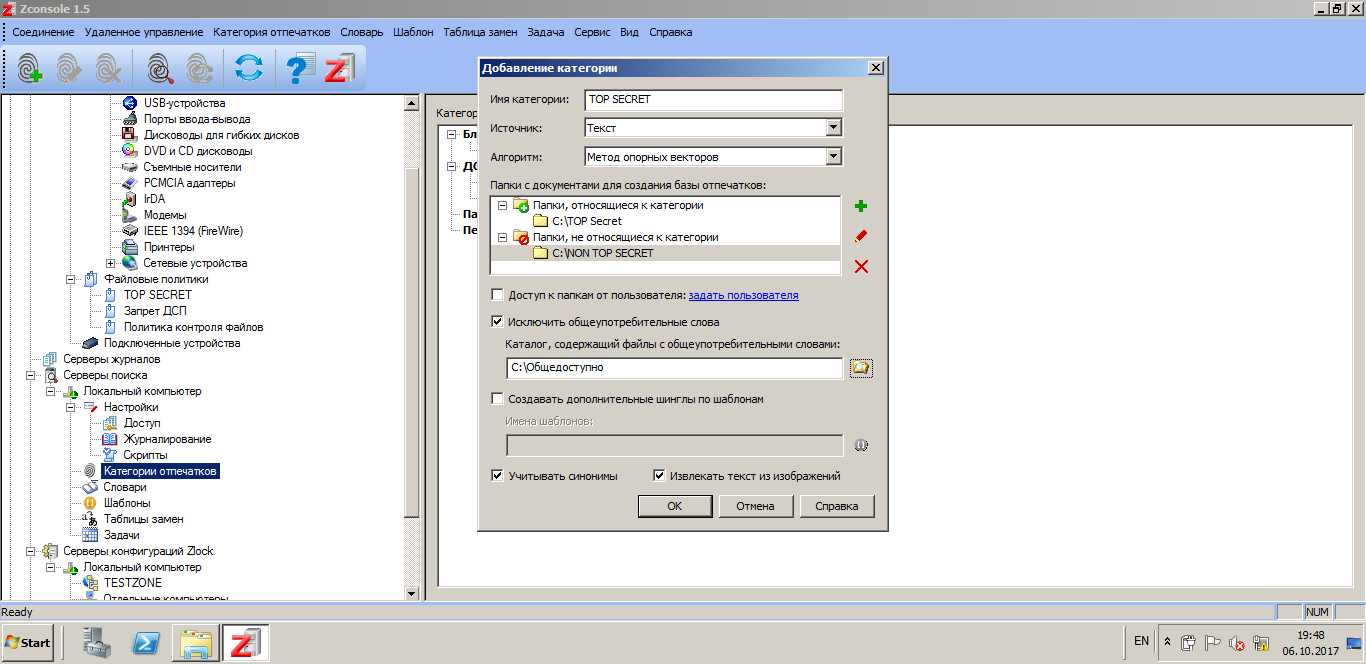The width and height of the screenshot is (1366, 664).
Task: Select Задачи tree node
Action: [x=121, y=535]
